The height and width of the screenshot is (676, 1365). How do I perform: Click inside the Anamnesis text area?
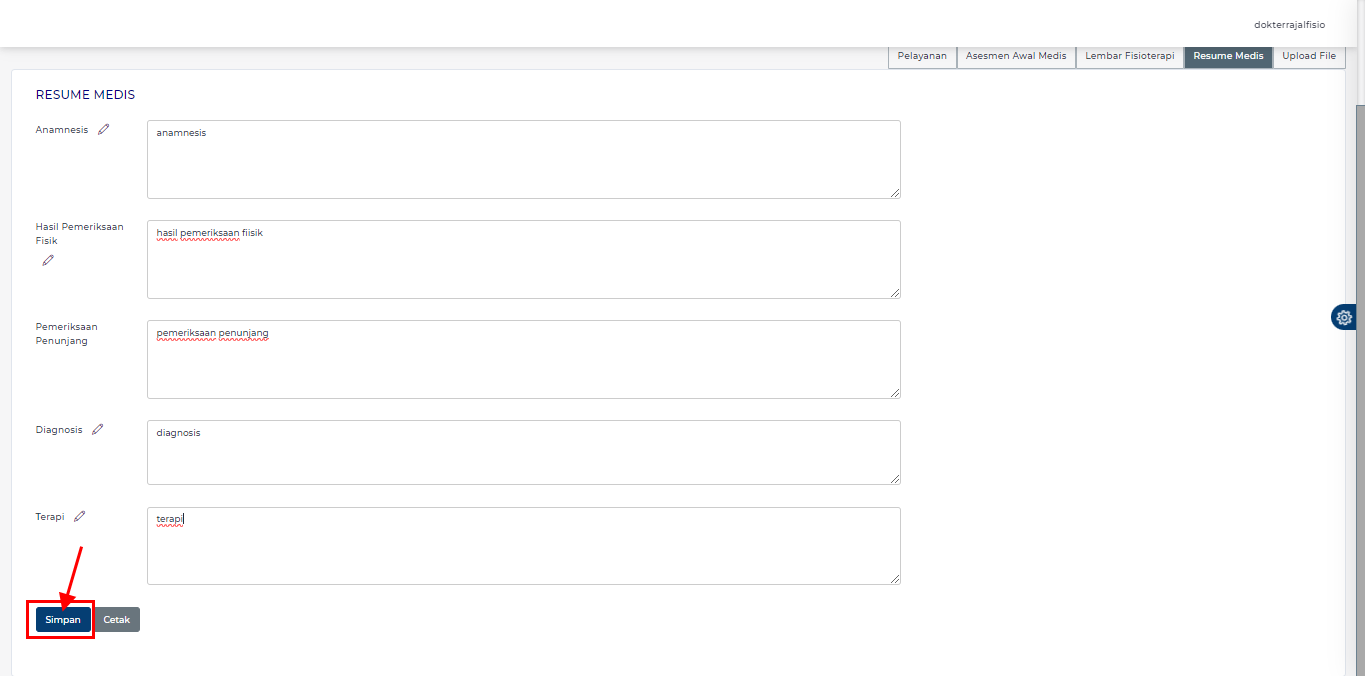[523, 160]
